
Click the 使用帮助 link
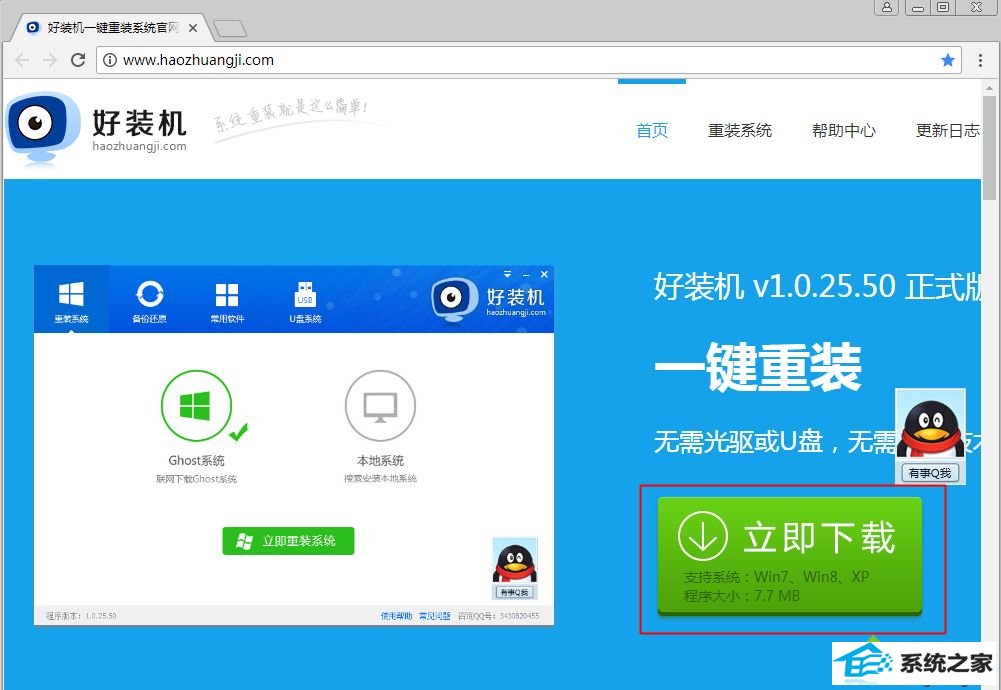396,616
